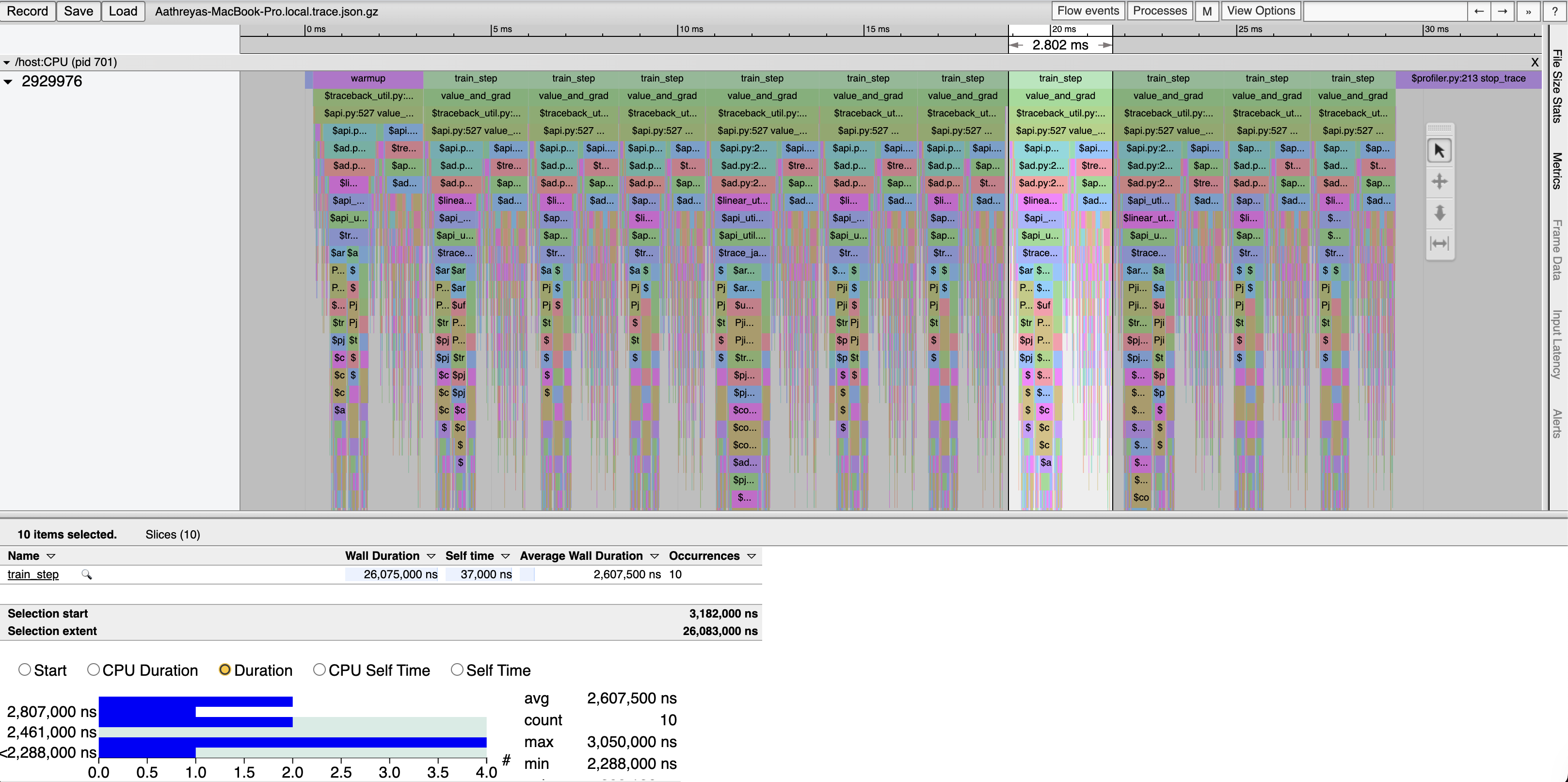This screenshot has height=782, width=1568.
Task: Collapse thread 2929976 row
Action: 8,81
